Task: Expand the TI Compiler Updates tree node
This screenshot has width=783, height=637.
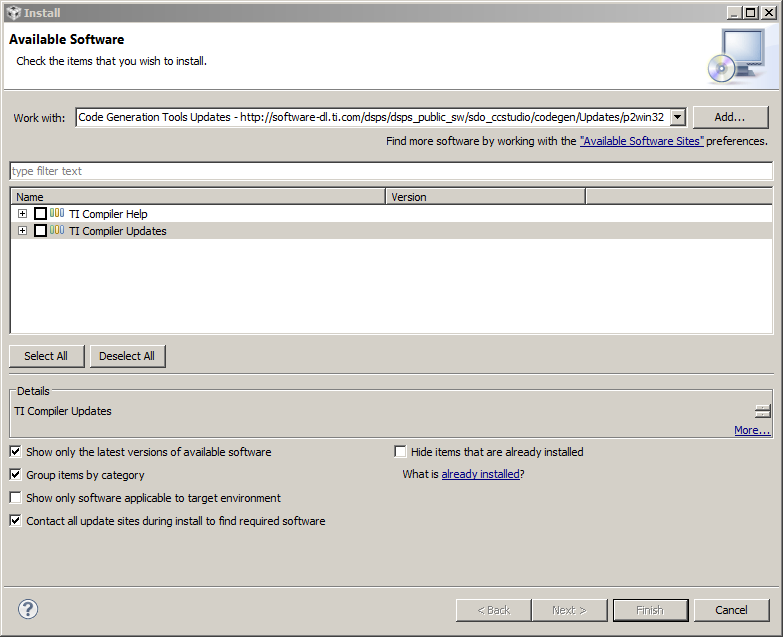Action: click(x=22, y=231)
